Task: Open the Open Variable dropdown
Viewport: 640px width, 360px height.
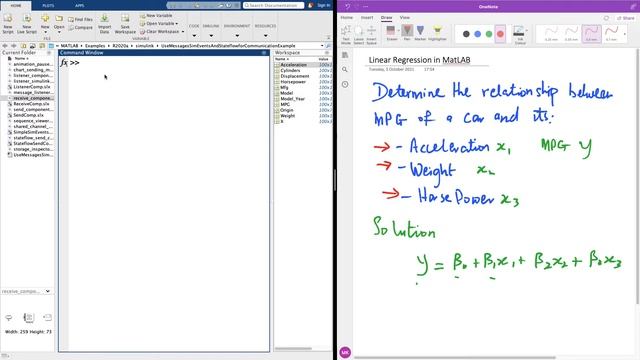Action: pos(159,23)
